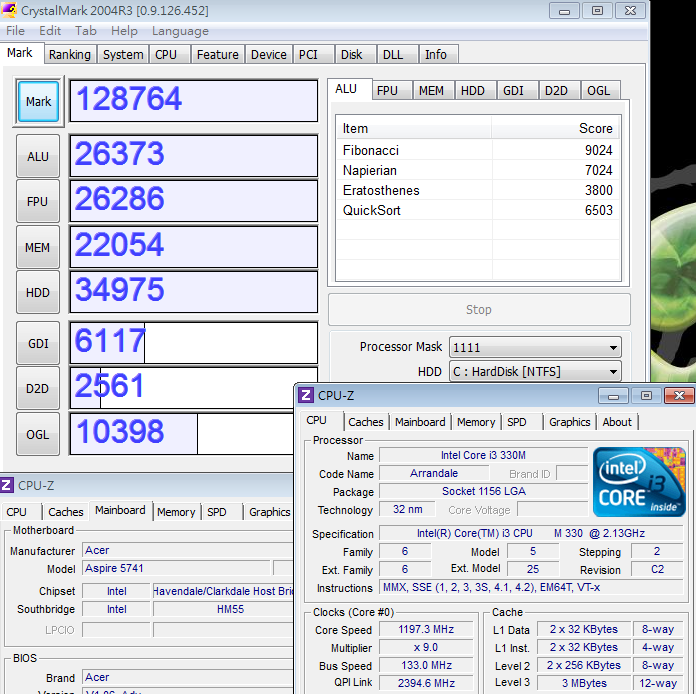This screenshot has height=694, width=696.
Task: Open the Help menu
Action: (124, 31)
